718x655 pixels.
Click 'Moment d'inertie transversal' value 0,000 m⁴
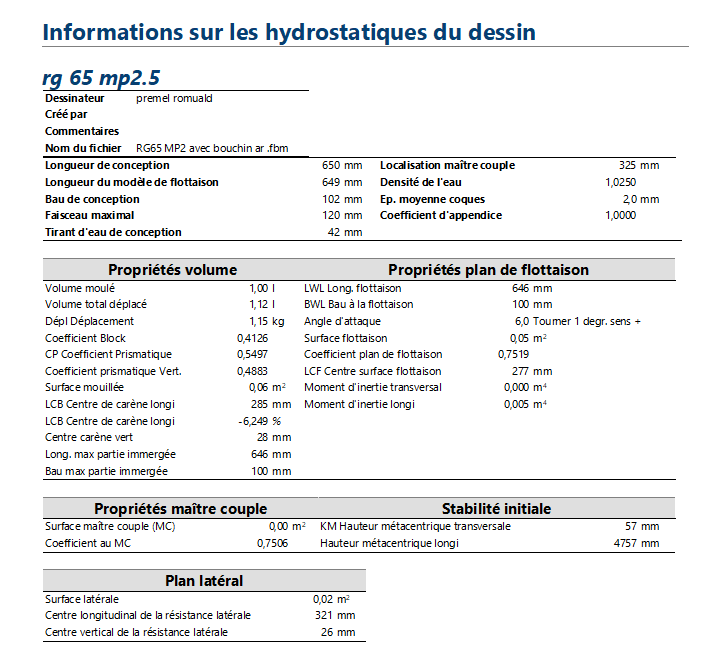click(526, 388)
